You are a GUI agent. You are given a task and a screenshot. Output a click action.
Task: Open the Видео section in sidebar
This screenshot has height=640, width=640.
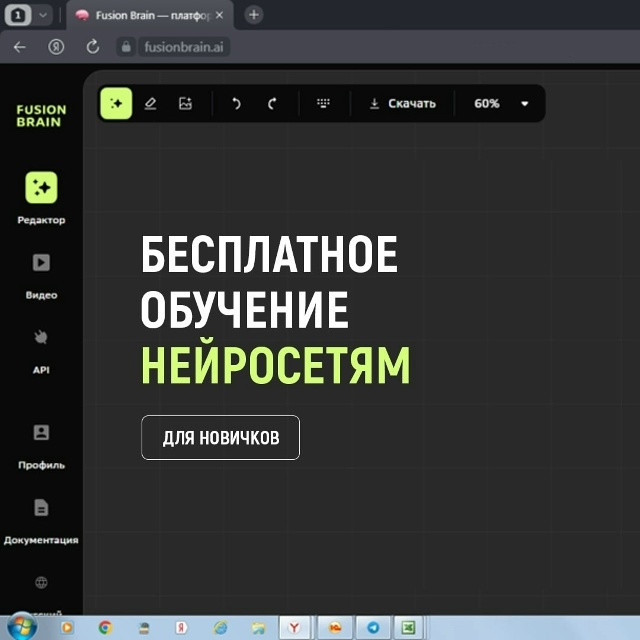(x=41, y=277)
